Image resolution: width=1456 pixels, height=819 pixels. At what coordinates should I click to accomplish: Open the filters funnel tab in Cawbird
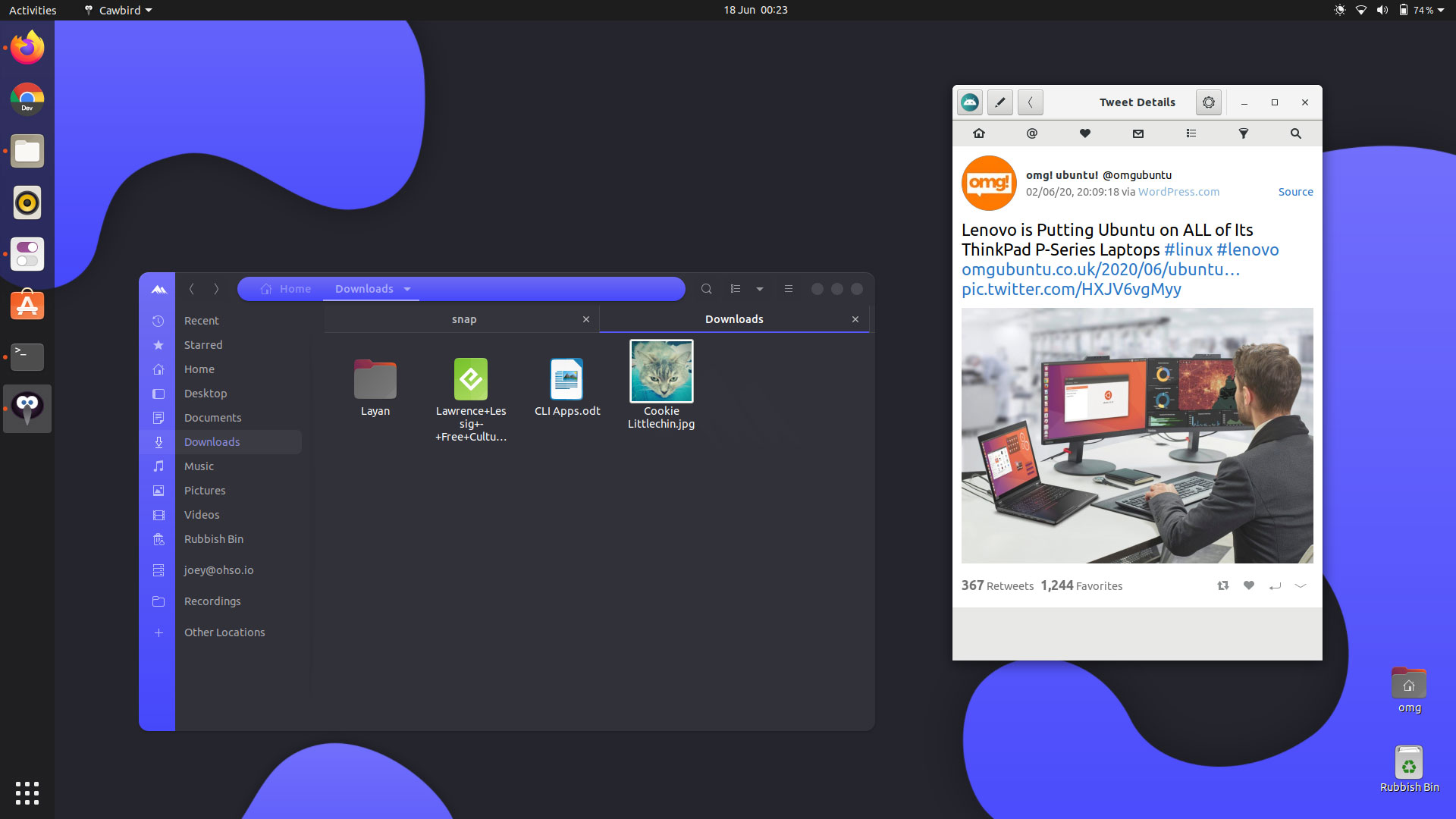point(1244,133)
